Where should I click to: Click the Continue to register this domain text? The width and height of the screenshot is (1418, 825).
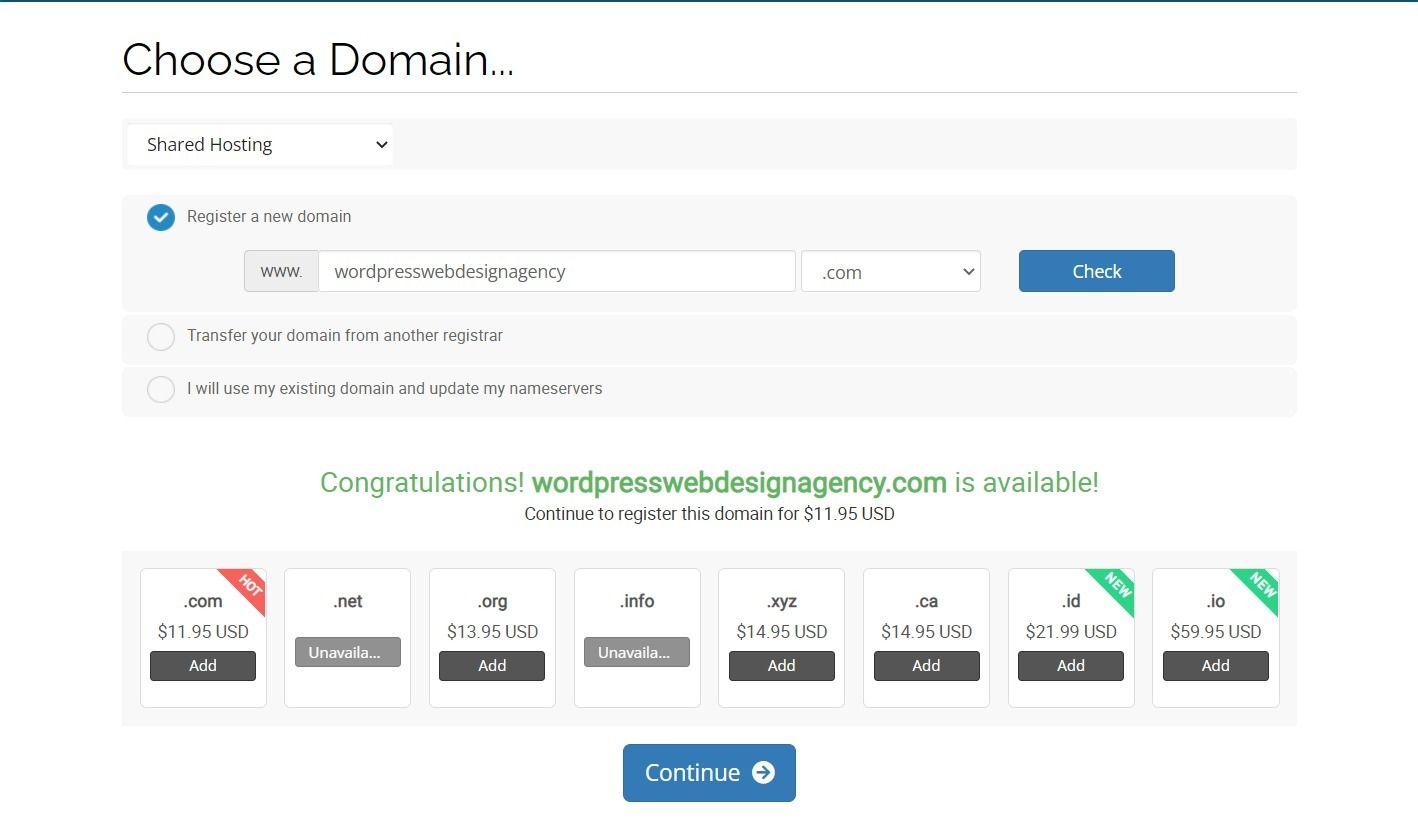(x=709, y=515)
